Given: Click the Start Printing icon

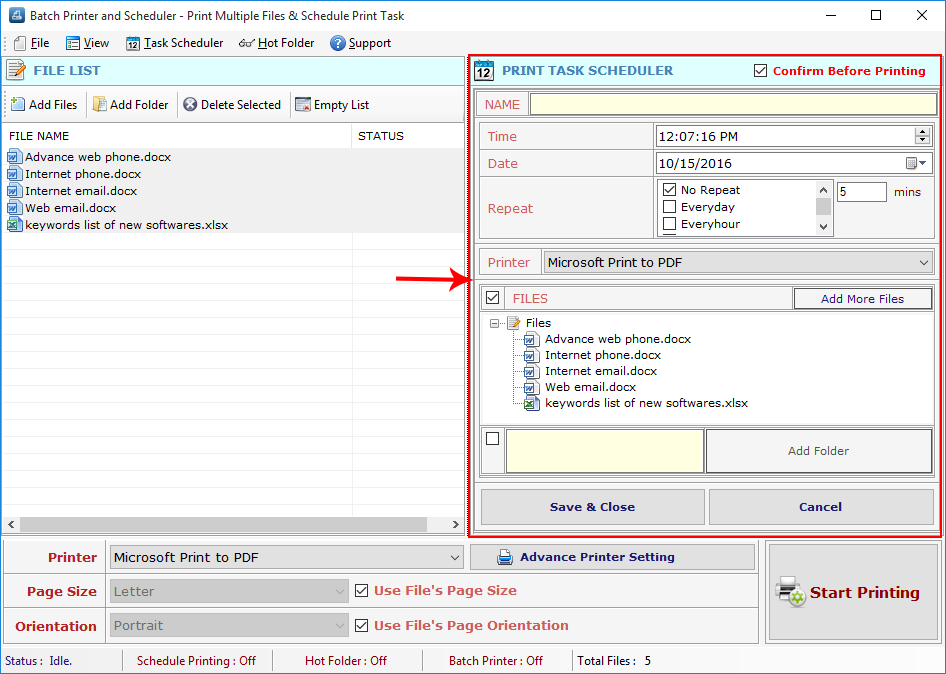Looking at the screenshot, I should coord(789,592).
